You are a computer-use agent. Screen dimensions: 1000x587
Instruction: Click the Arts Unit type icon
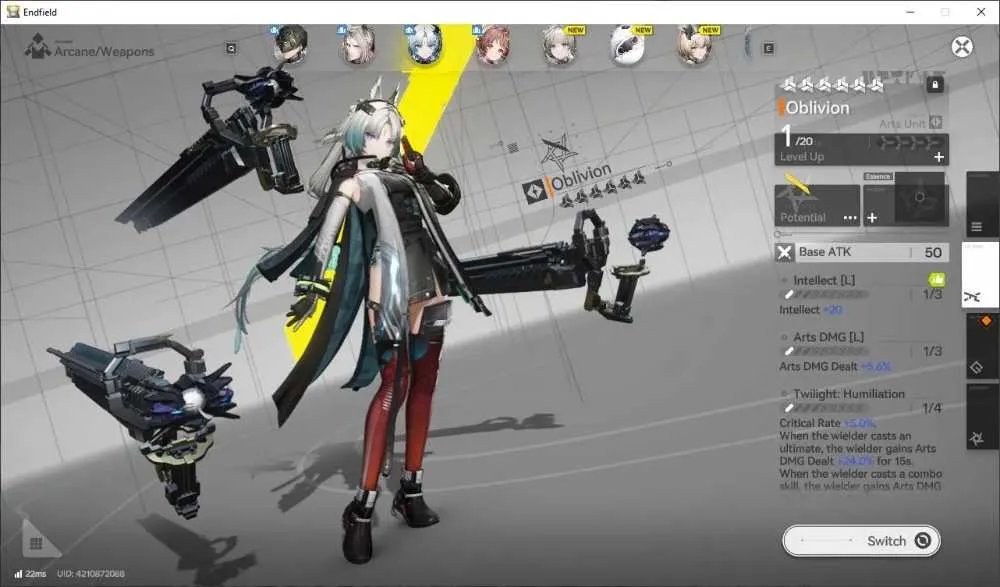pyautogui.click(x=936, y=122)
